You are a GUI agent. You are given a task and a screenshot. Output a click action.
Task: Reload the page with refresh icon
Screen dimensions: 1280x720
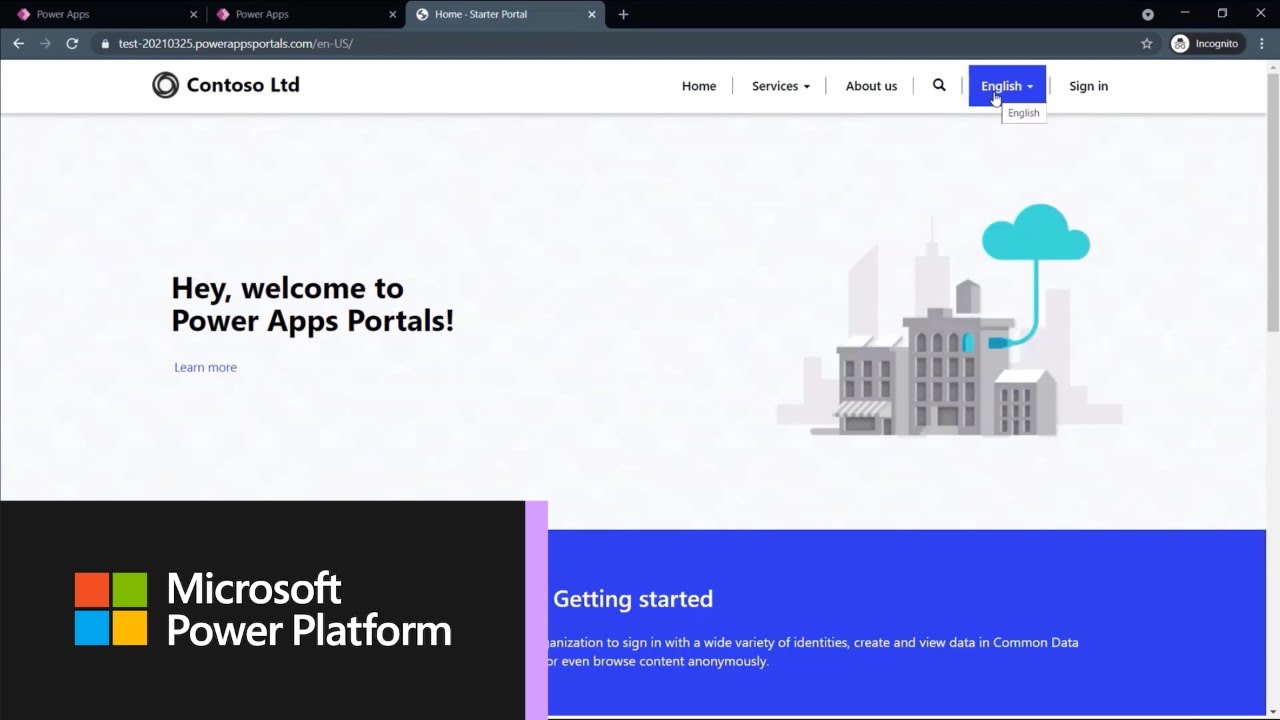72,44
